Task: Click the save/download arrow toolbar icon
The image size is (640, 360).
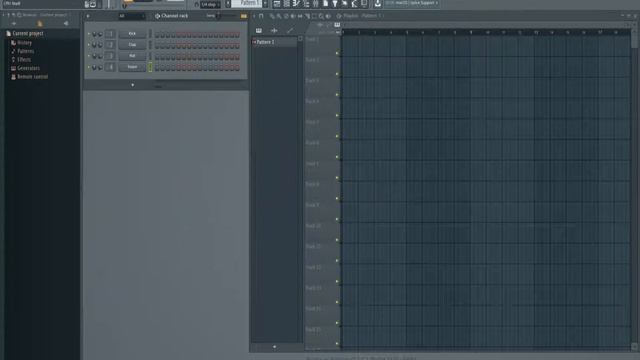Action: coord(378,4)
